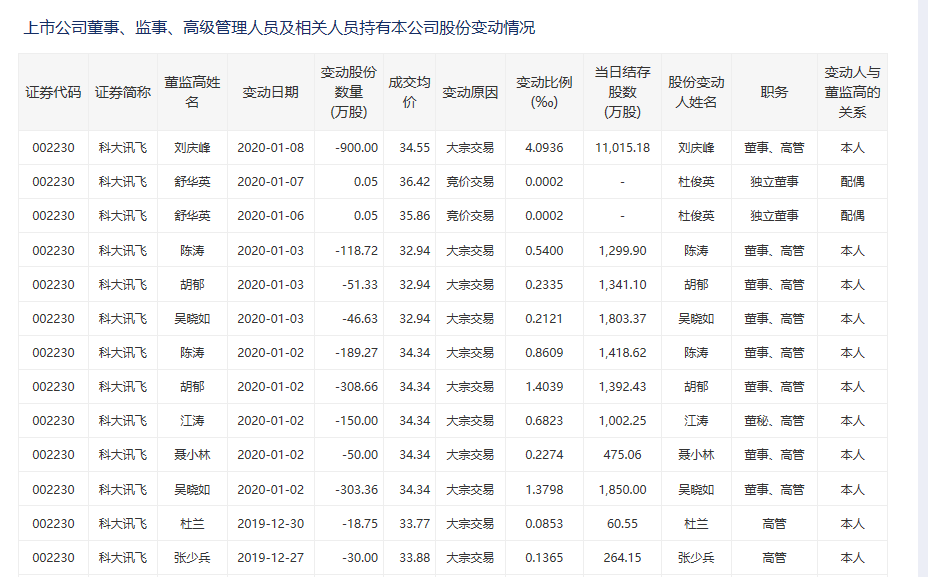
Task: Click the 变动比例(‰) column header
Action: 544,92
